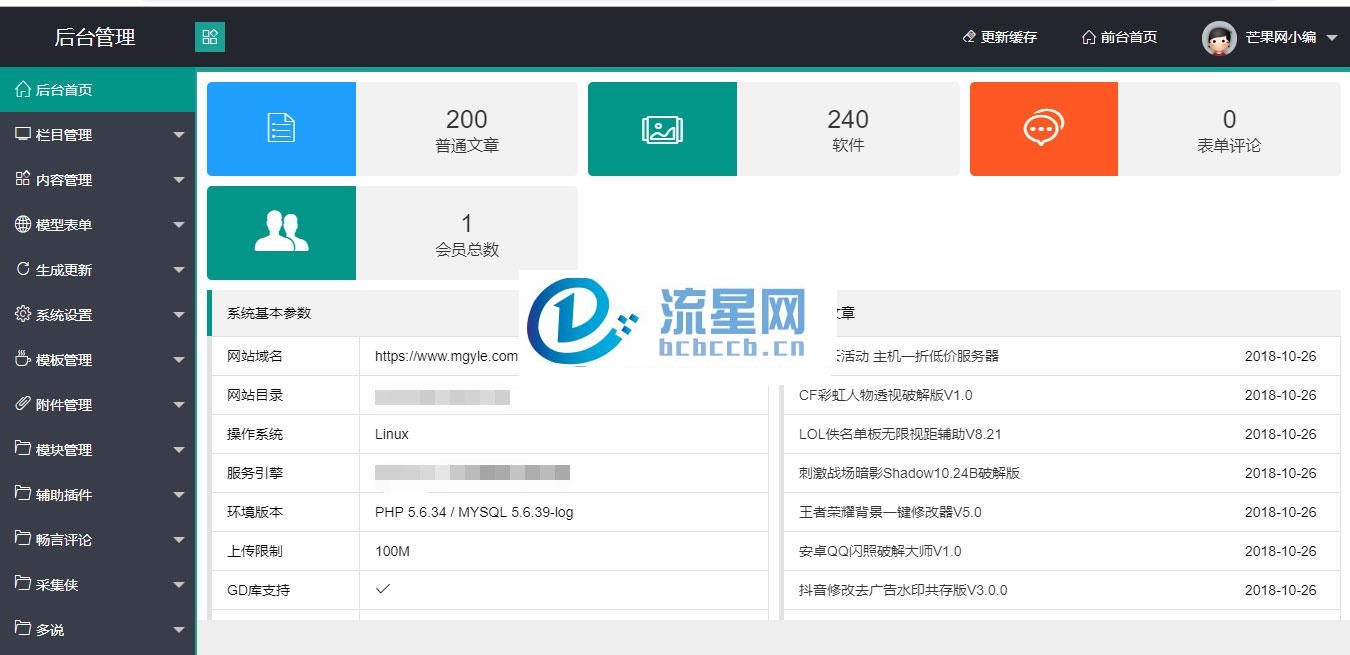Click the https://www.mgyle.com domain value
Image resolution: width=1350 pixels, height=655 pixels.
click(x=447, y=356)
